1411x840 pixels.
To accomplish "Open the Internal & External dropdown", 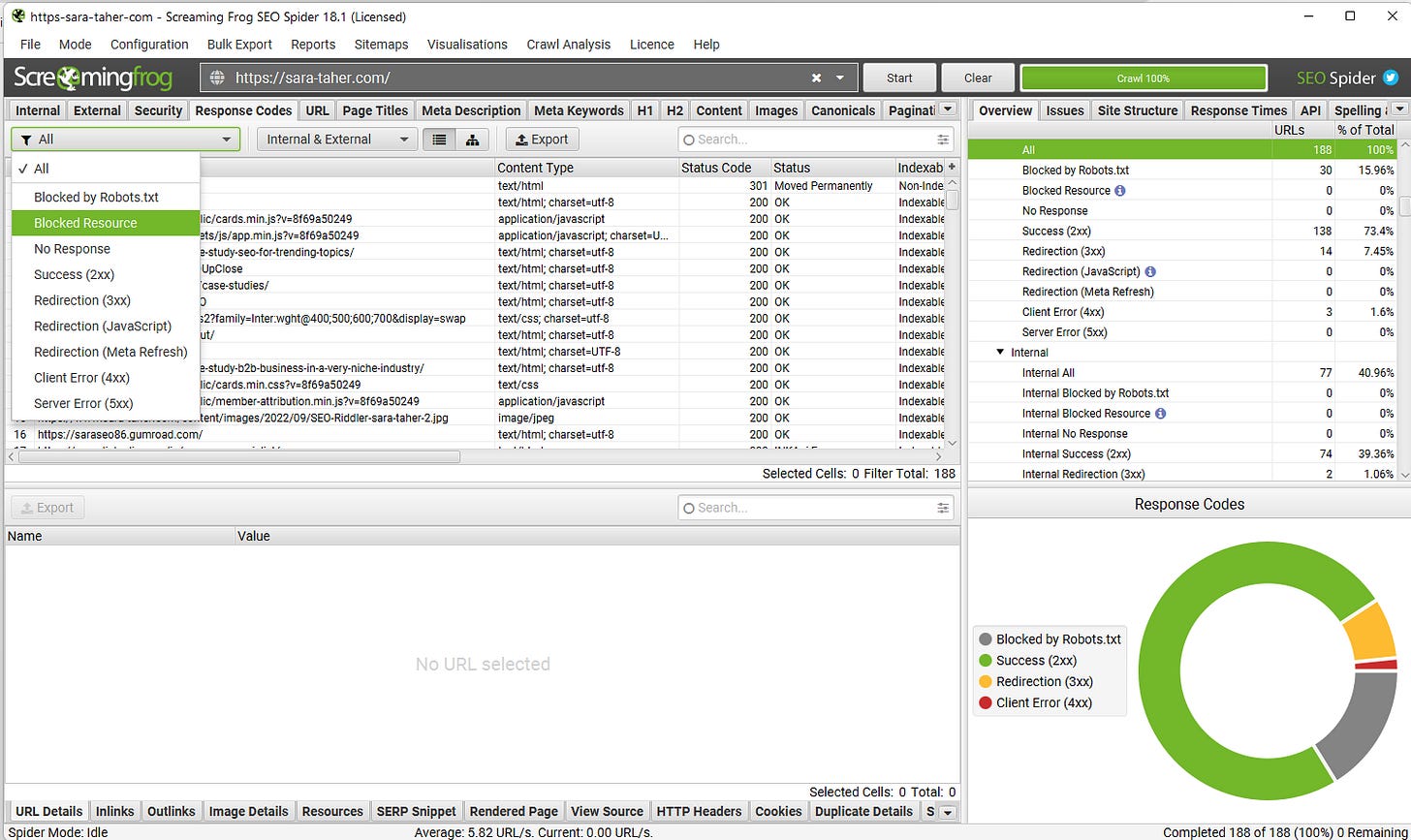I will pos(337,140).
